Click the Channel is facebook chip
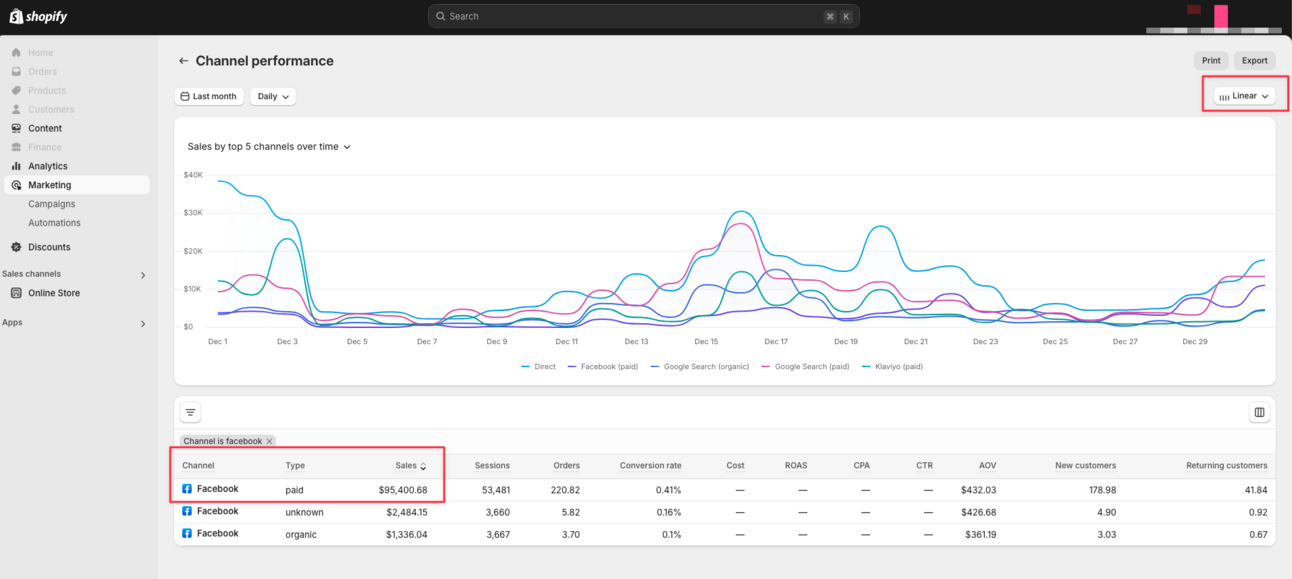This screenshot has width=1292, height=579. click(227, 441)
